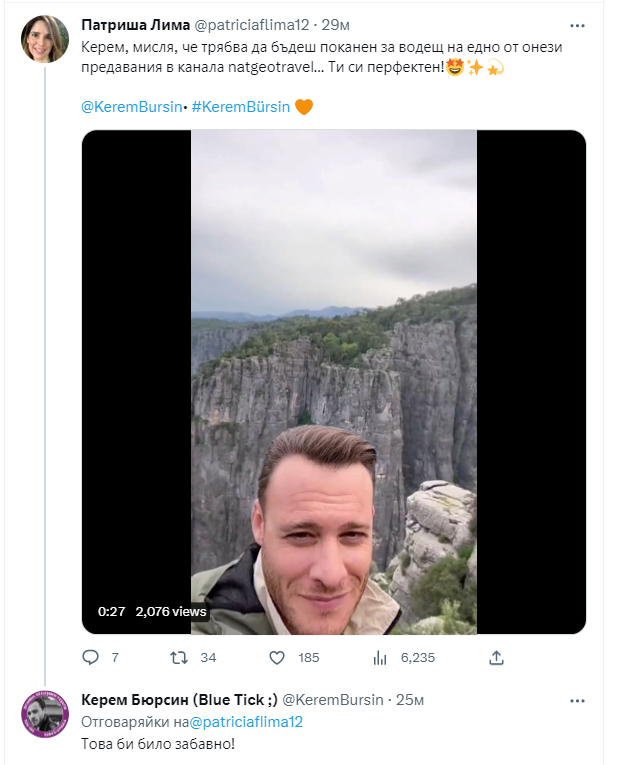
Task: Click @patriciaflima12 after "Отговаряйки на"
Action: point(246,721)
